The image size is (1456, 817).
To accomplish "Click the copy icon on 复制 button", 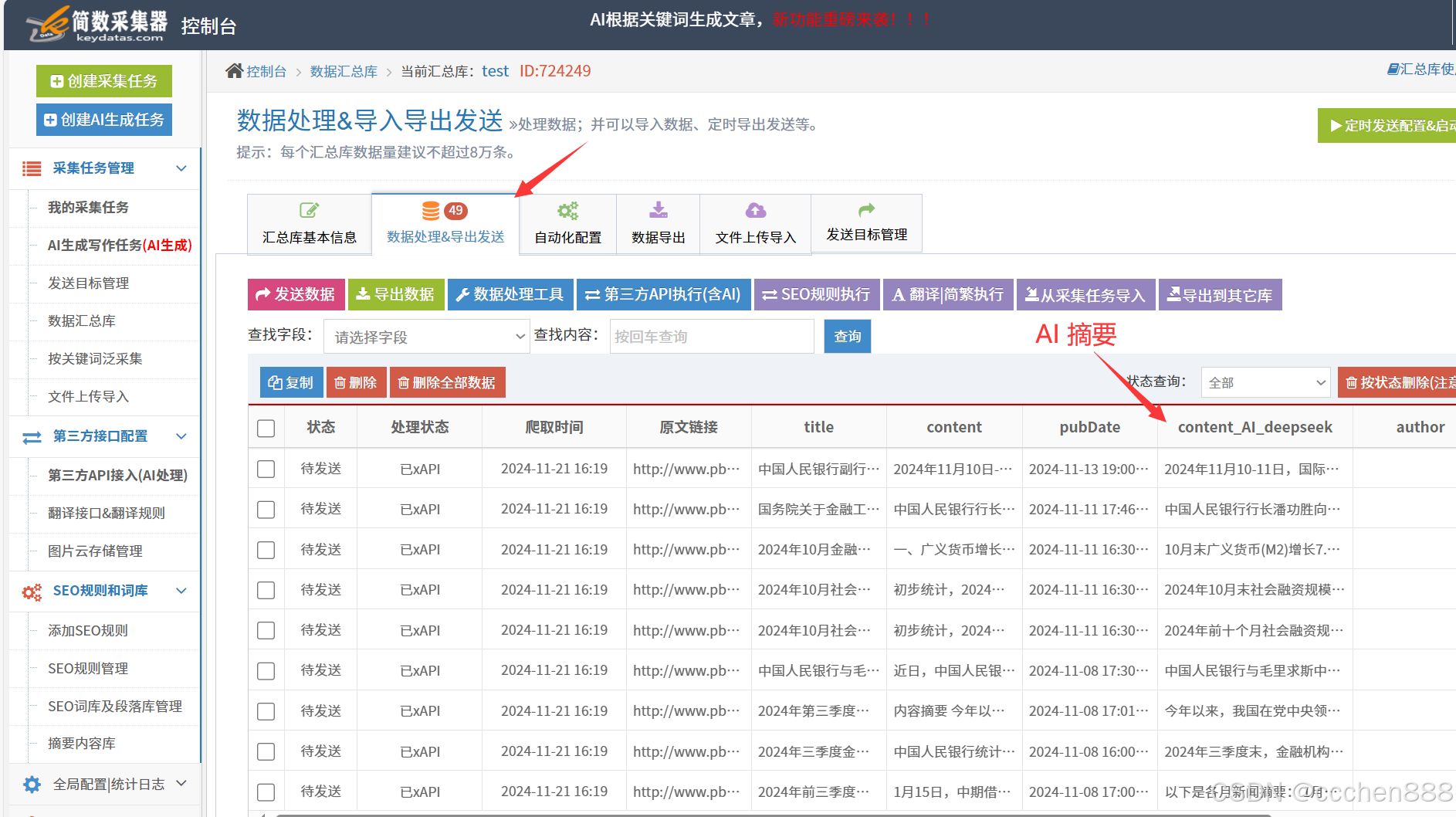I will pyautogui.click(x=275, y=382).
